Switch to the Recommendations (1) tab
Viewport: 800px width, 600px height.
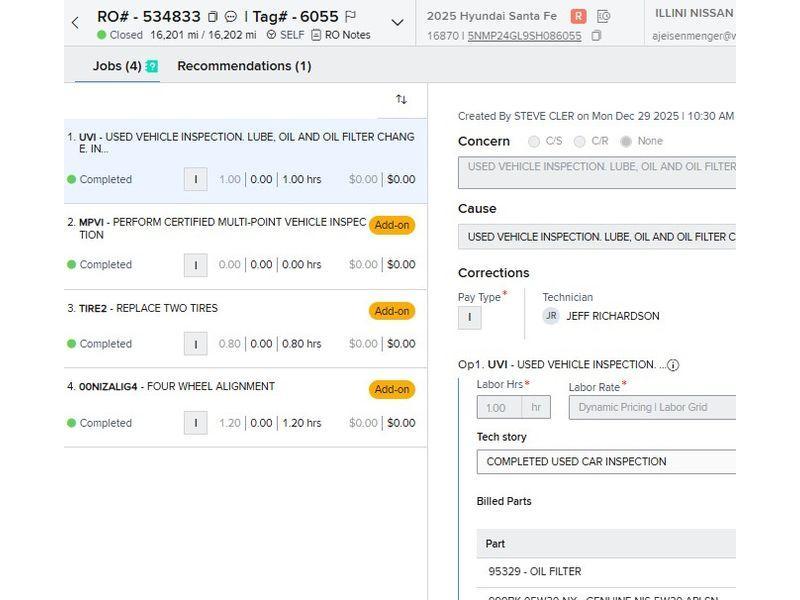click(244, 66)
